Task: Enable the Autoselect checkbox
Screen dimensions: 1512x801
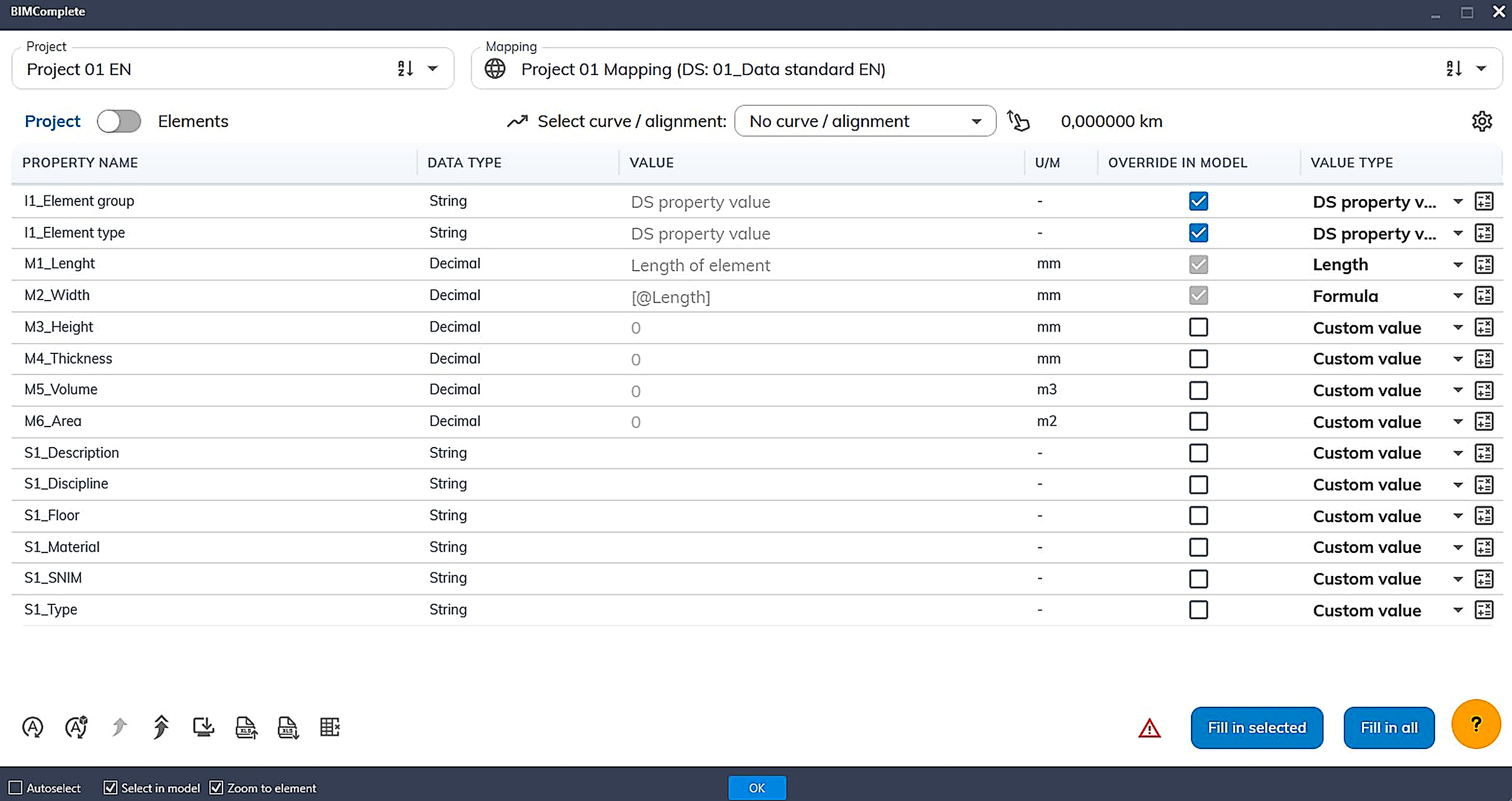Action: tap(16, 788)
